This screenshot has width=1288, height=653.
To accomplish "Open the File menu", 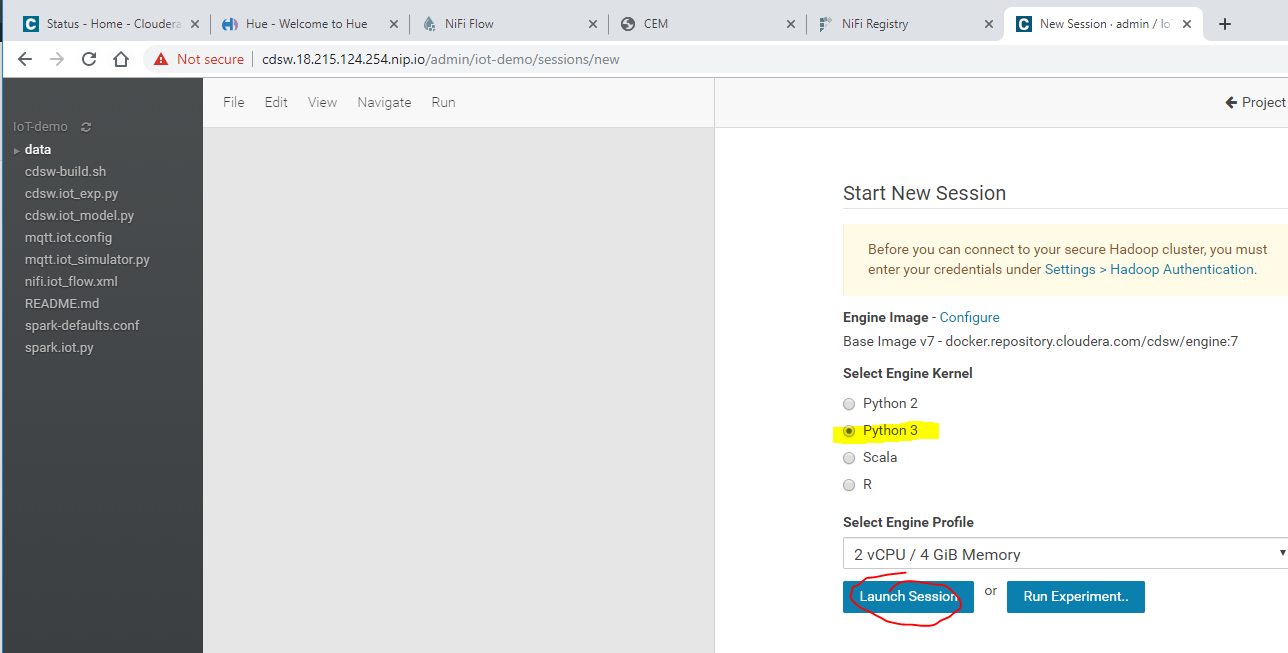I will 233,102.
